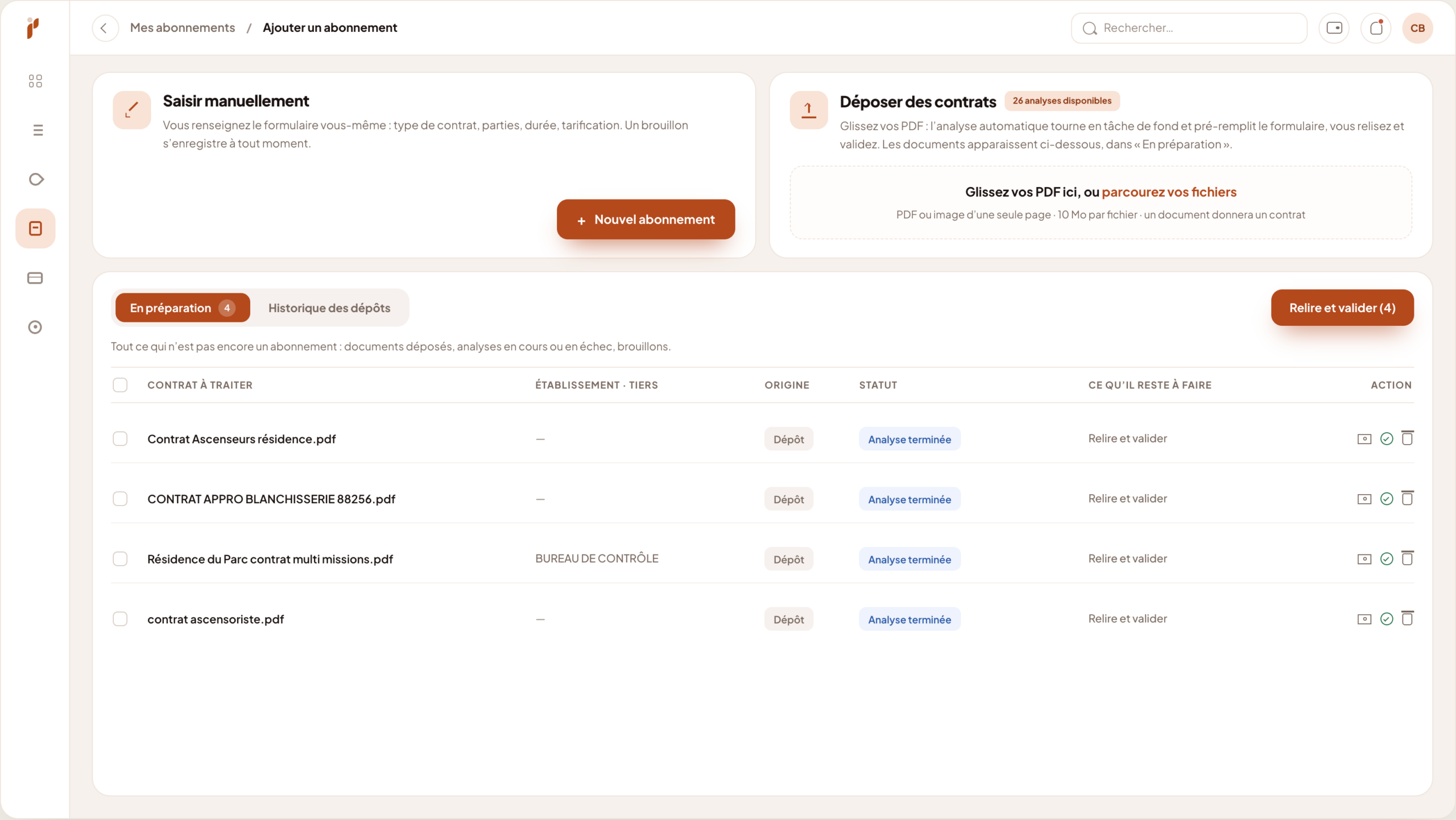Open the card icon in sidebar
This screenshot has width=1456, height=820.
(35, 278)
